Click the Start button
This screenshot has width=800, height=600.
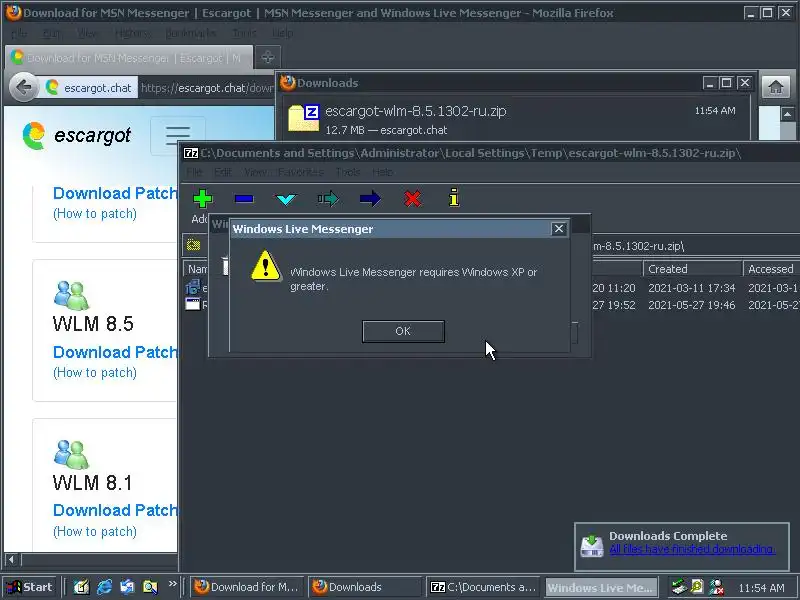pyautogui.click(x=31, y=587)
